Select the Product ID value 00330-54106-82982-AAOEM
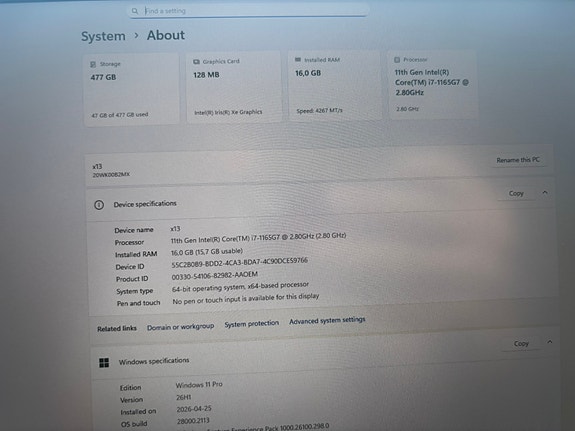This screenshot has height=431, width=575. coord(215,276)
